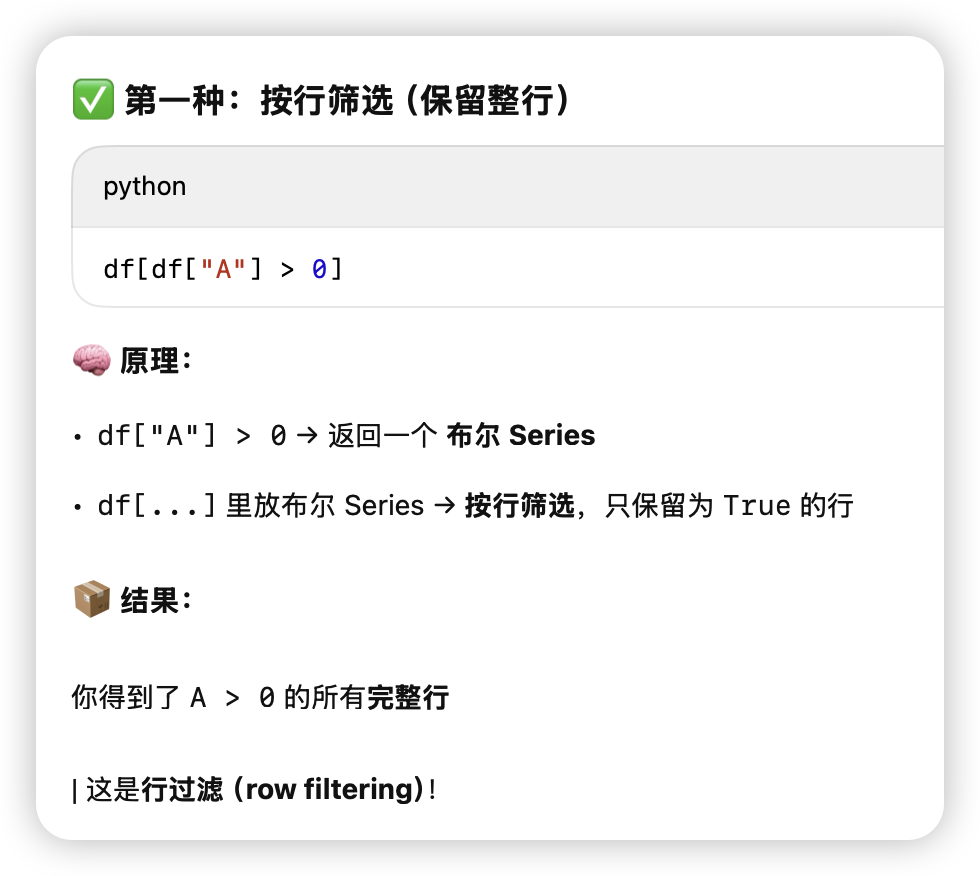
Task: Click the python code block header bar
Action: 508,187
